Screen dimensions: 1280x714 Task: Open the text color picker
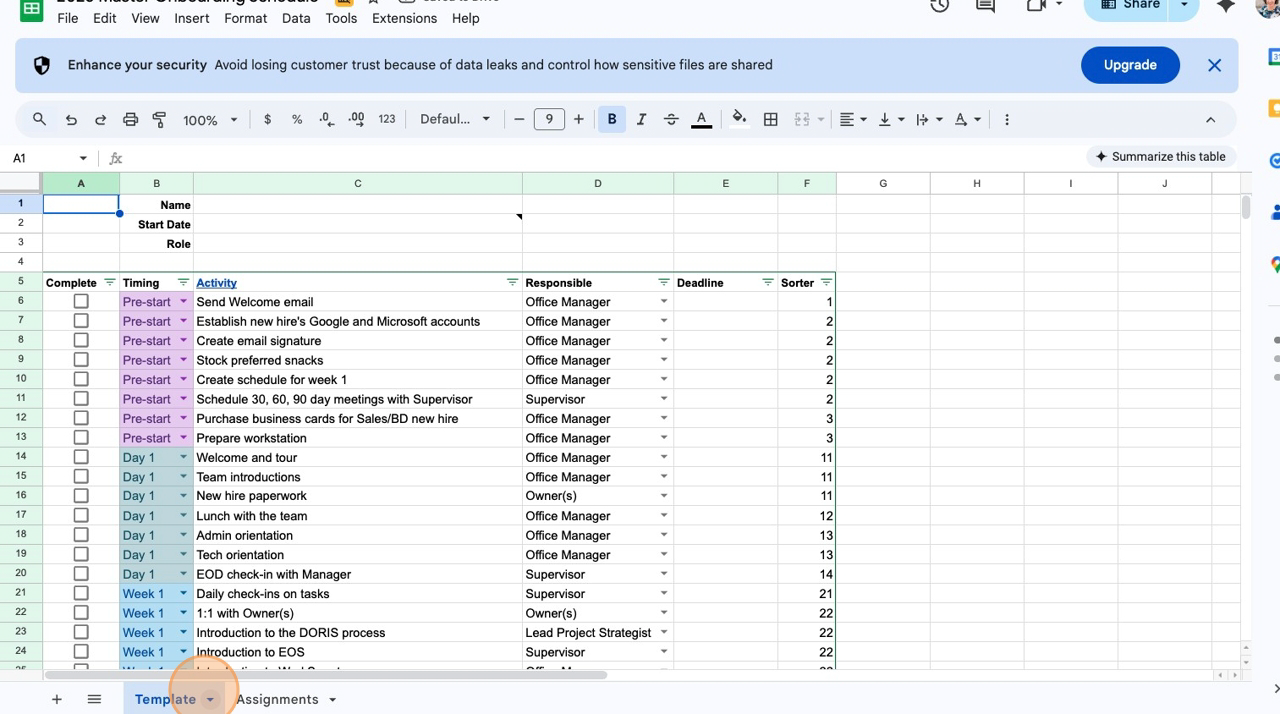[x=702, y=119]
